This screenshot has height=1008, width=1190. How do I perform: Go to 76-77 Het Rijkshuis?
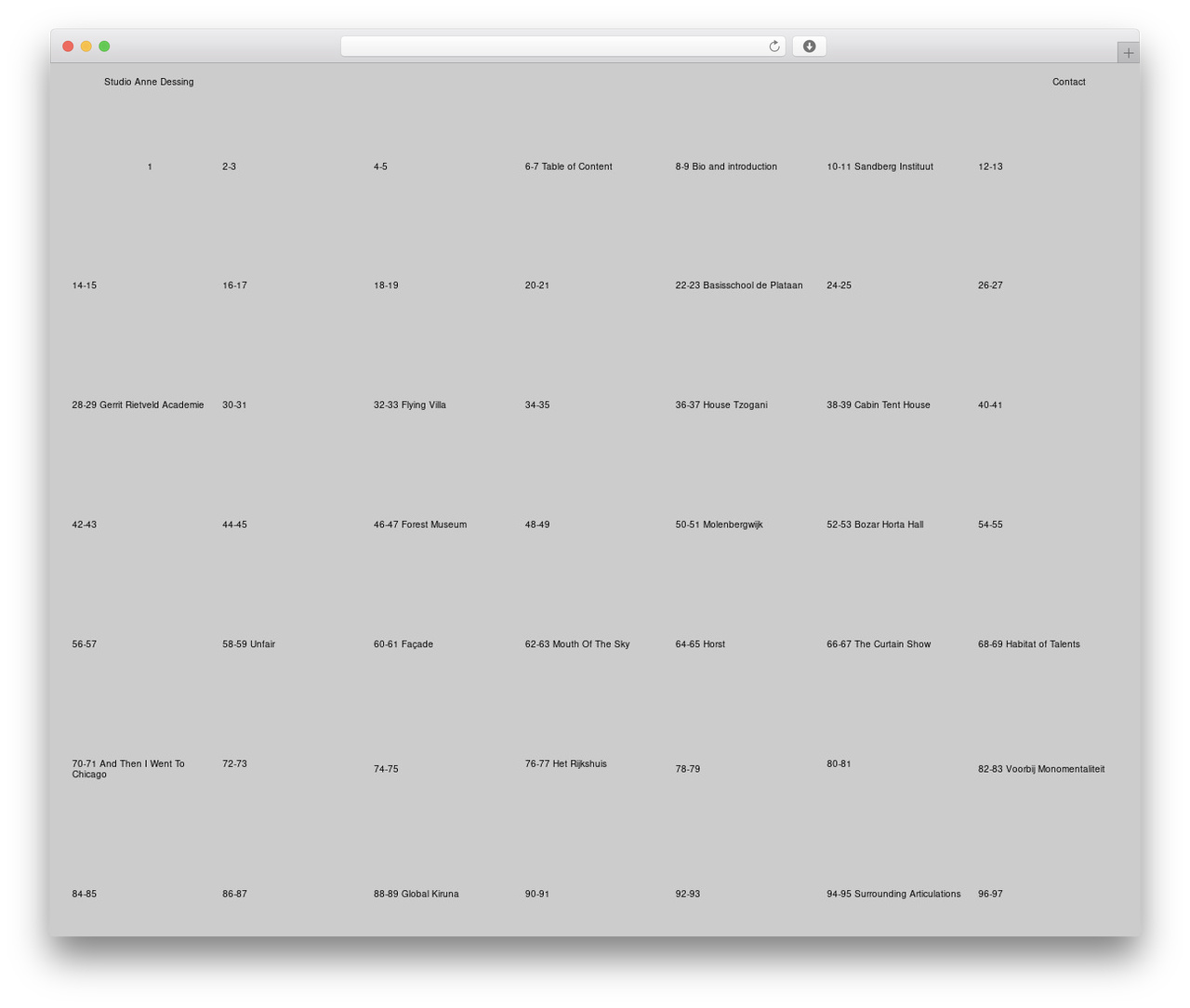(x=565, y=763)
